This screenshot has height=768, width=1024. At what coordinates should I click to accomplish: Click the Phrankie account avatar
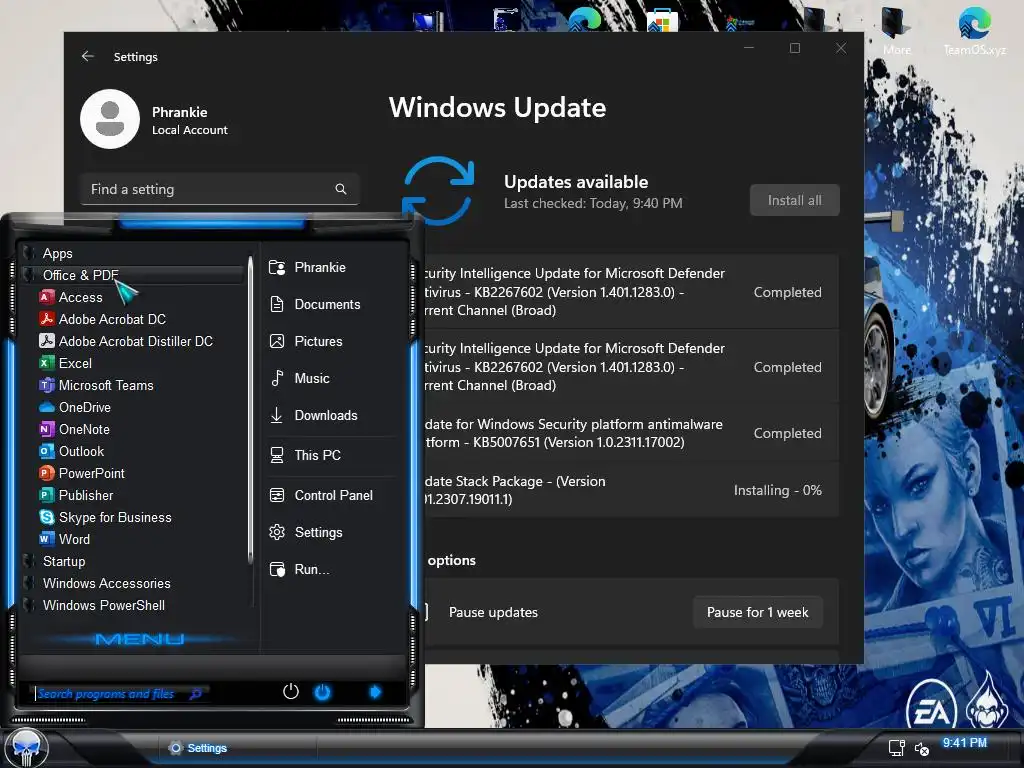coord(110,119)
